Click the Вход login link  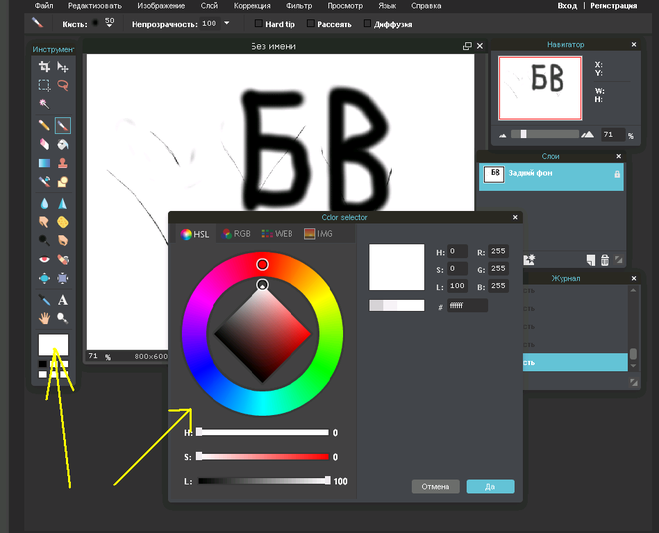point(567,6)
